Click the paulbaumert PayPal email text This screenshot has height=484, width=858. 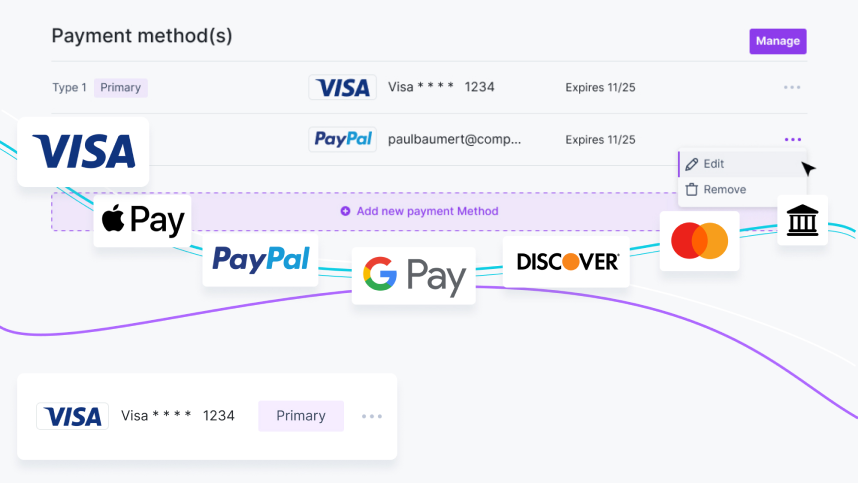tap(454, 140)
